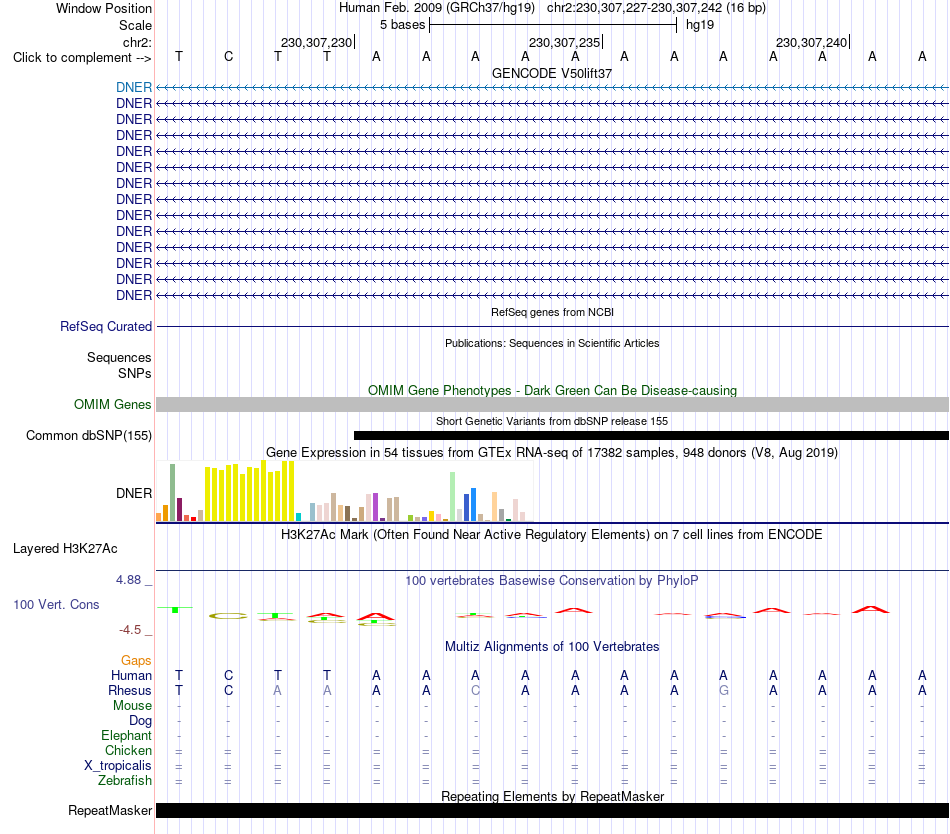Select the Elephant species label
This screenshot has width=950, height=834.
[127, 736]
